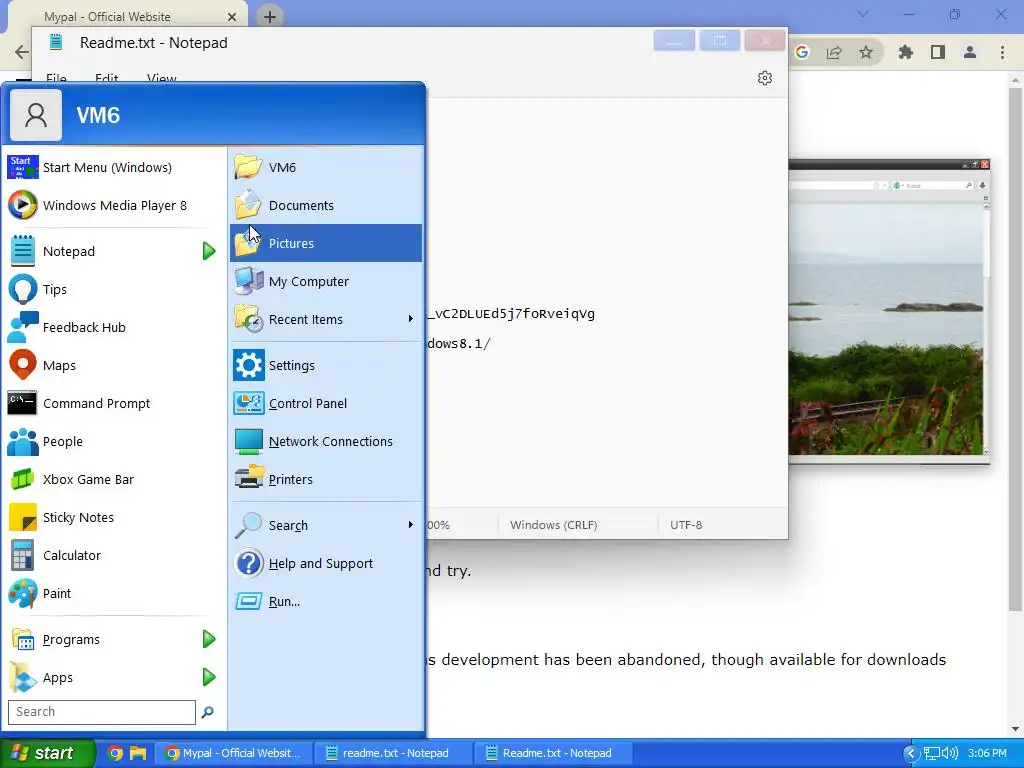Viewport: 1024px width, 768px height.
Task: Open browser extensions puzzle icon
Action: [x=906, y=52]
